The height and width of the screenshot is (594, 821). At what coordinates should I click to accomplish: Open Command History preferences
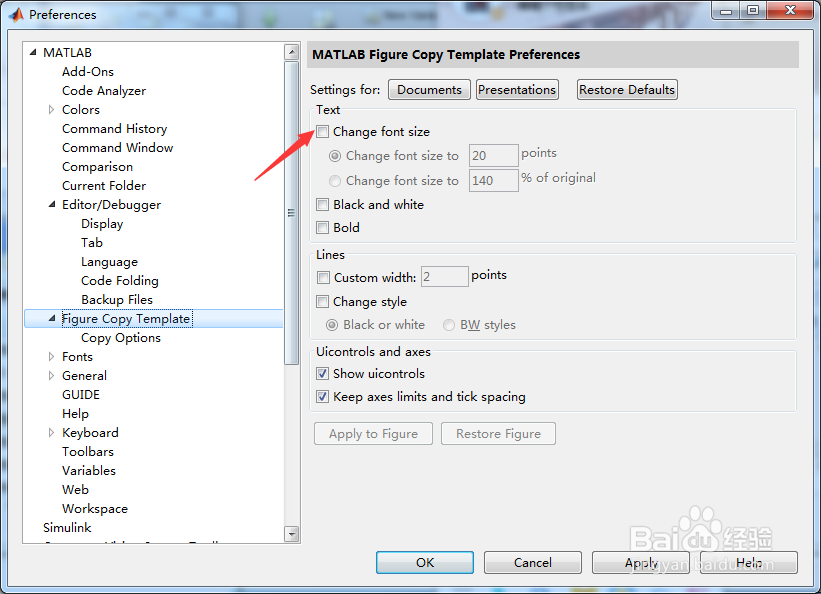(114, 129)
